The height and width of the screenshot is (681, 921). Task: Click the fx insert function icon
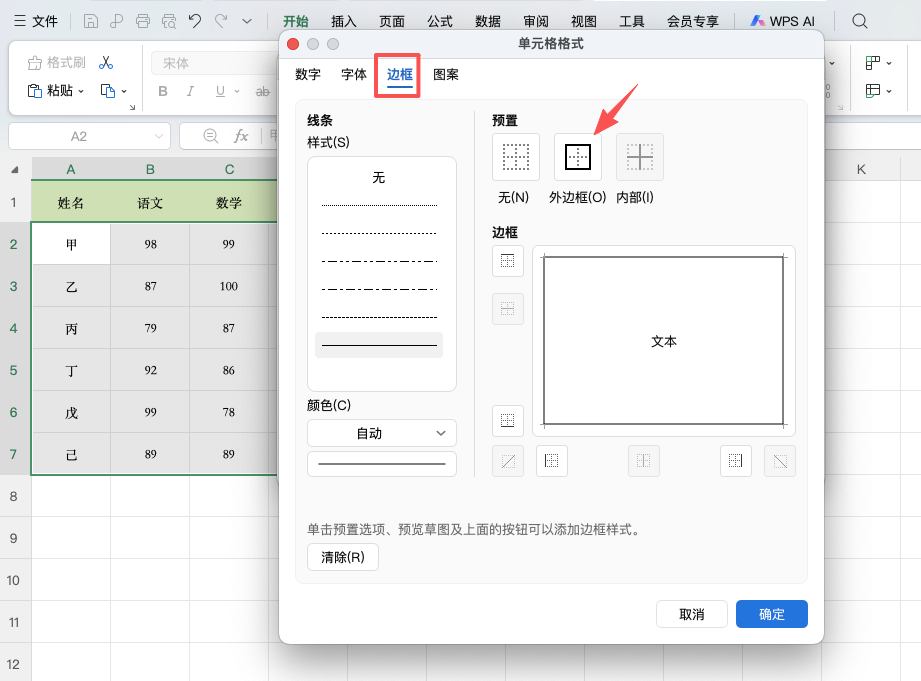tap(241, 136)
